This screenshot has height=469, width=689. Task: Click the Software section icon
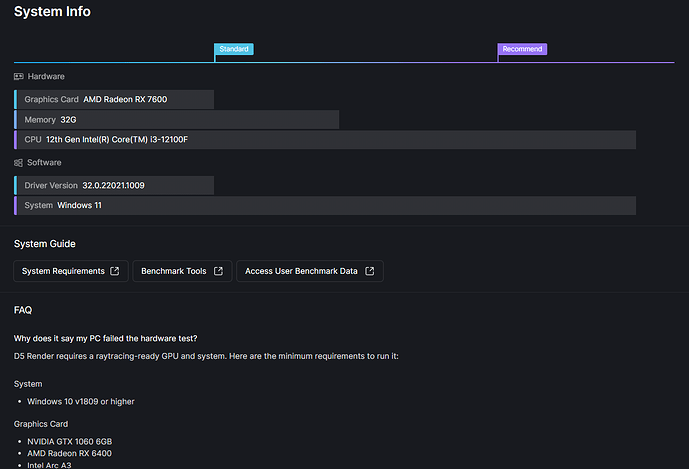click(x=18, y=162)
